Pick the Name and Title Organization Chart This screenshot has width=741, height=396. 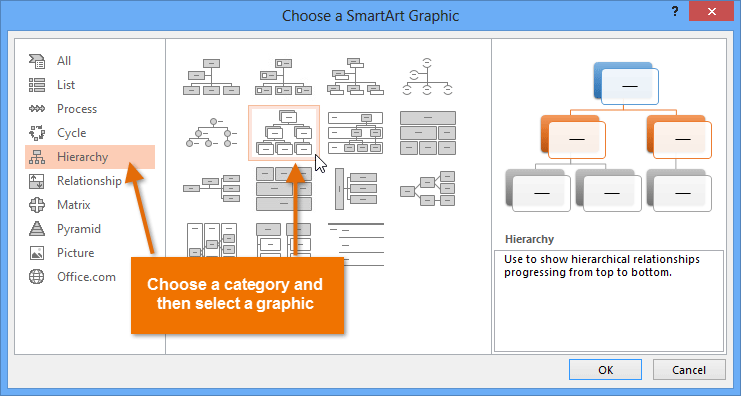355,77
